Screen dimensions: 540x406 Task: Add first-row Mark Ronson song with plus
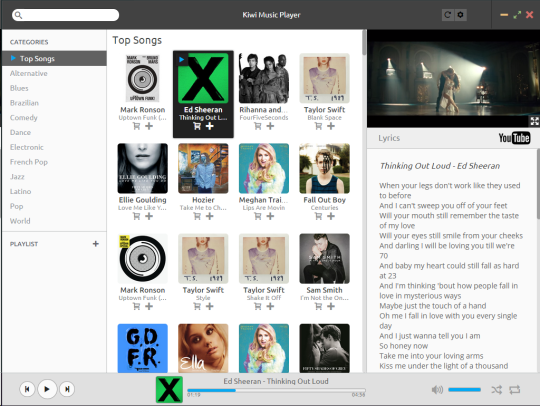click(149, 126)
